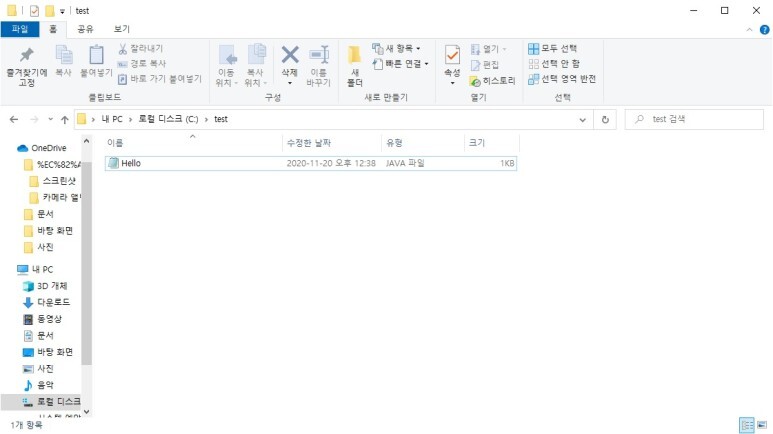Open the 새 항목 new item dropdown

[x=397, y=48]
